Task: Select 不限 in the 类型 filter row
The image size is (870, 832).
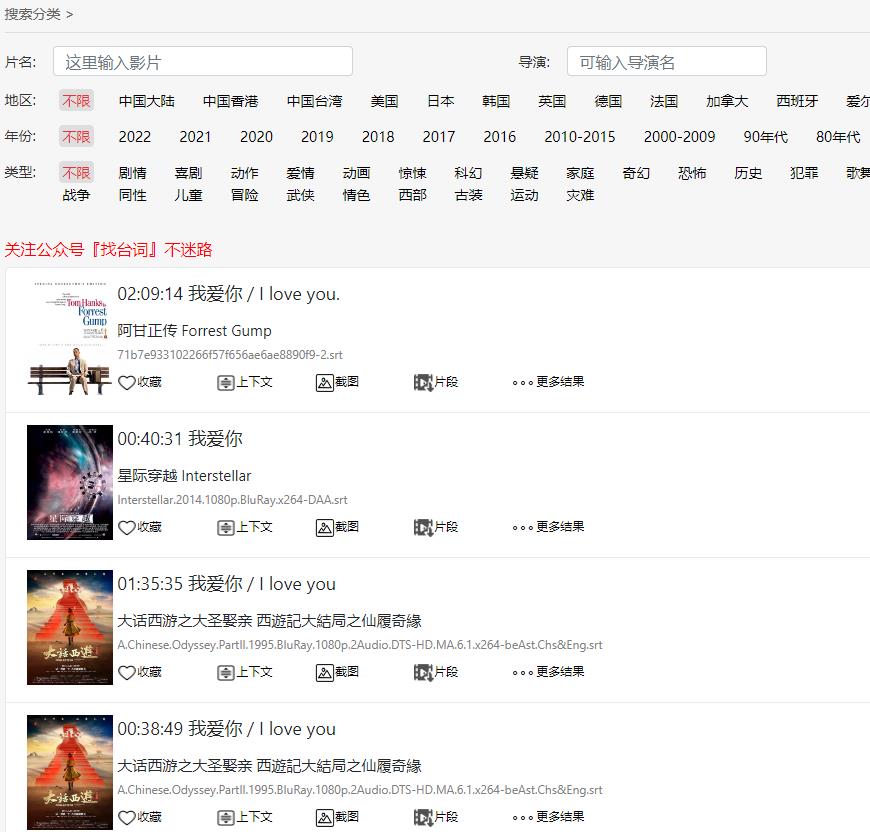Action: click(x=77, y=173)
